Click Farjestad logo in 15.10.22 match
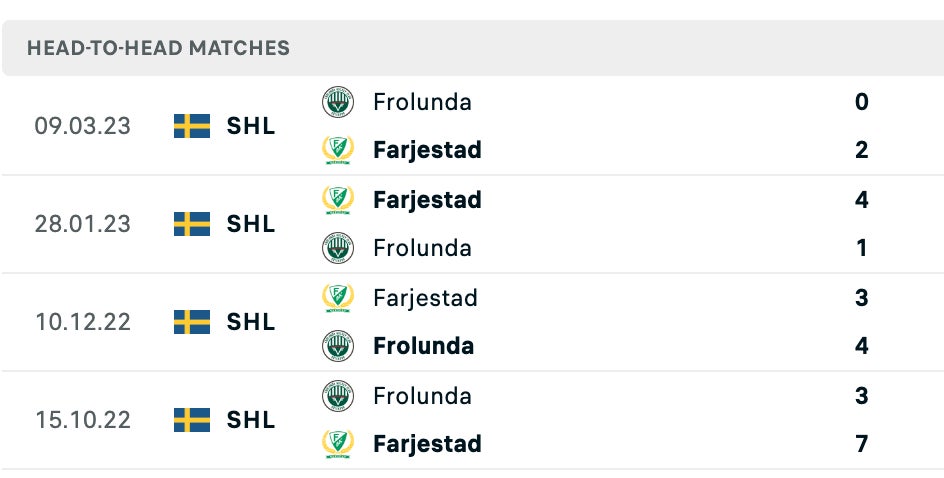The image size is (944, 478). click(338, 444)
